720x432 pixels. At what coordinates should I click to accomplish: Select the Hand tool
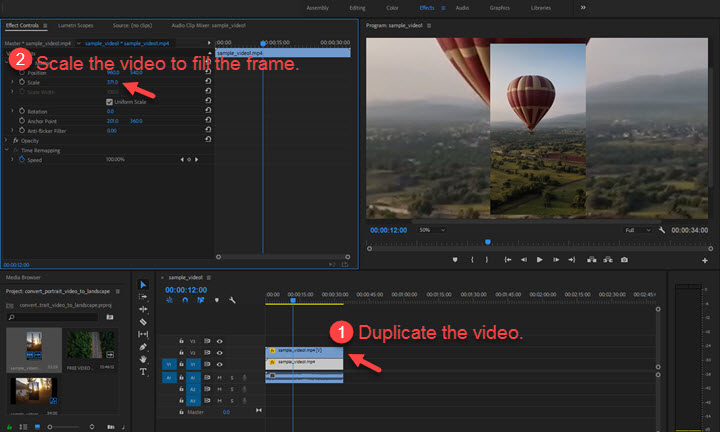click(x=143, y=359)
